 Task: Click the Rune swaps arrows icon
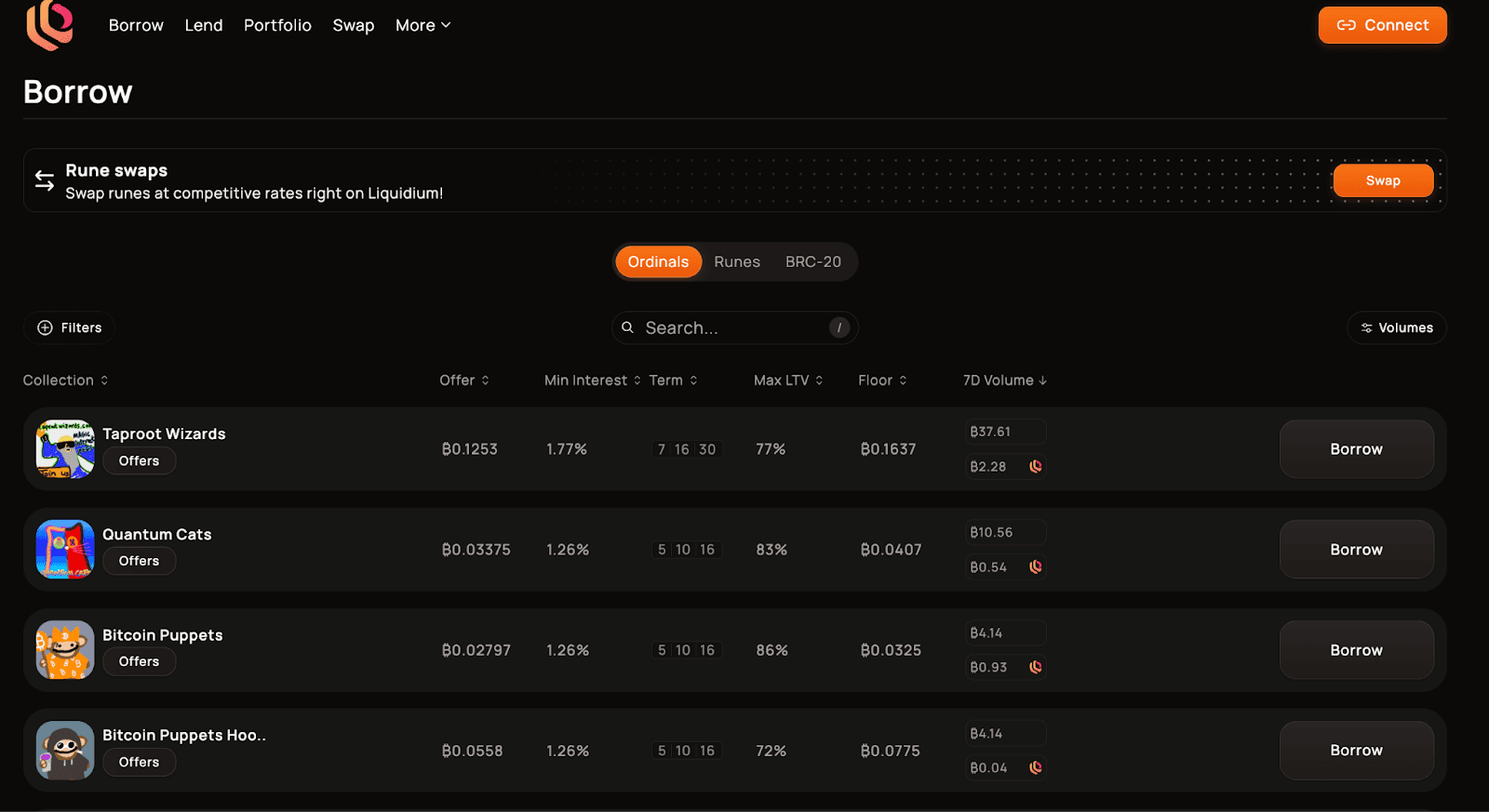point(45,180)
